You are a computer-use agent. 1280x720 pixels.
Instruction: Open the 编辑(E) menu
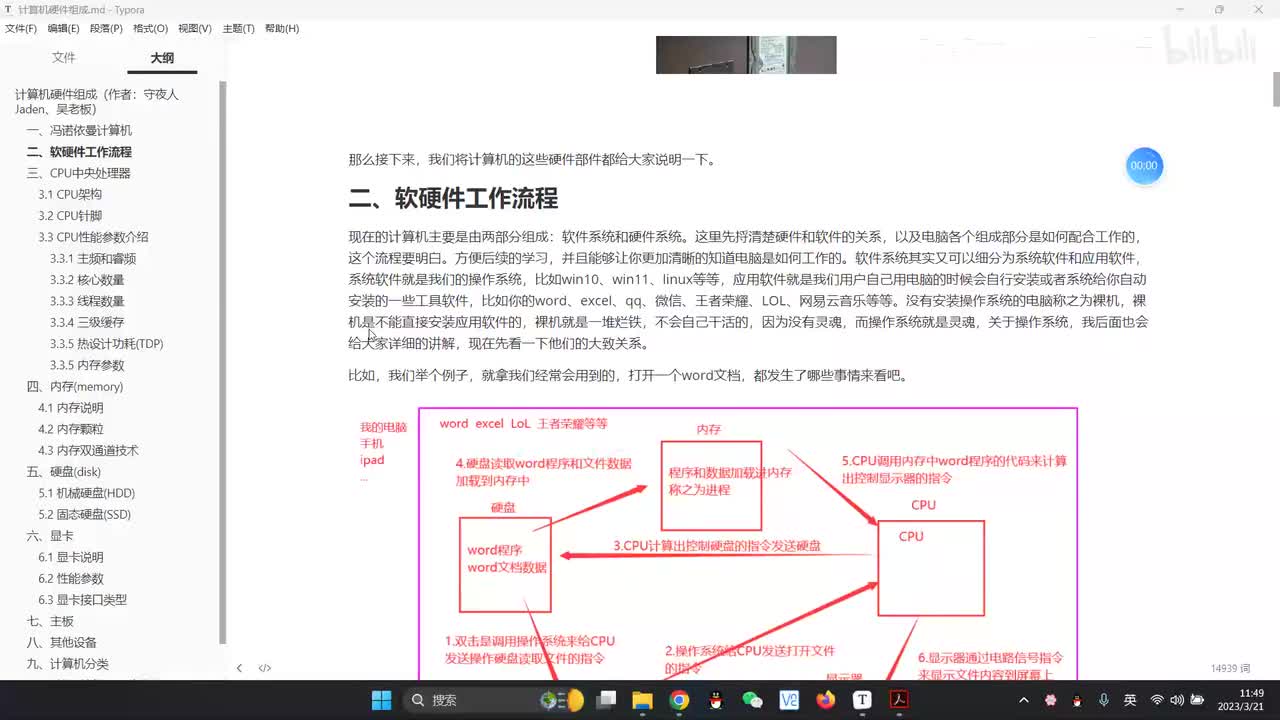[x=64, y=29]
